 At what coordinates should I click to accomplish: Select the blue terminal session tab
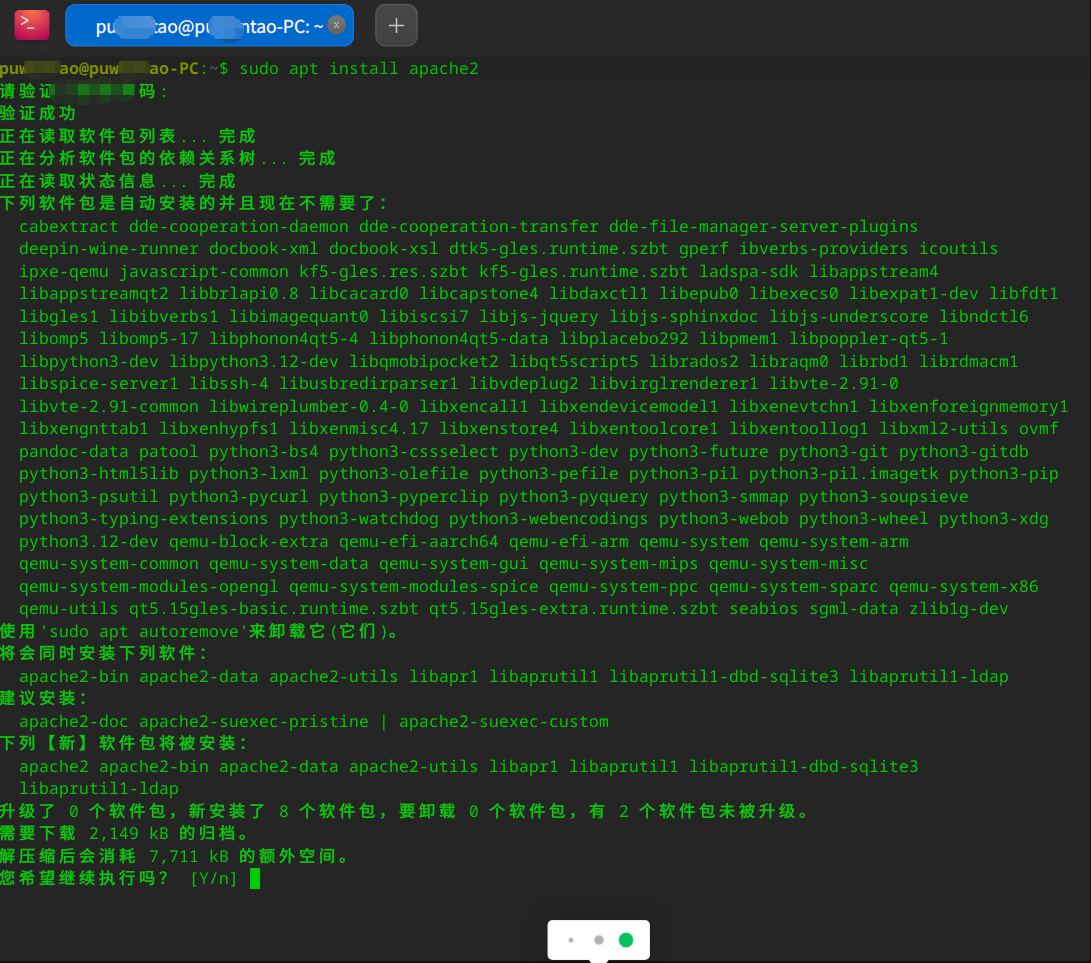pos(209,26)
